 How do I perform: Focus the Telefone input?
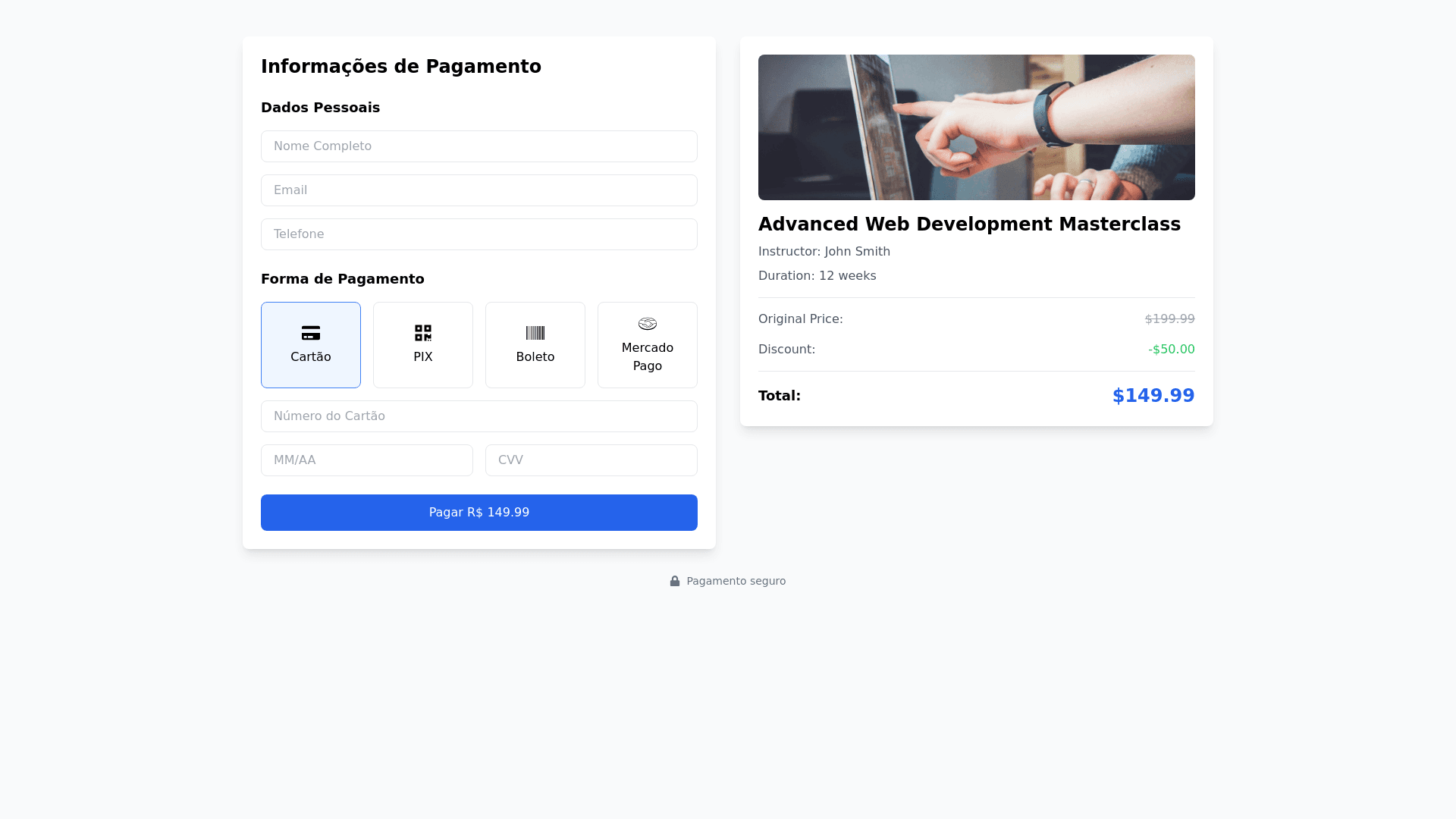[x=479, y=234]
